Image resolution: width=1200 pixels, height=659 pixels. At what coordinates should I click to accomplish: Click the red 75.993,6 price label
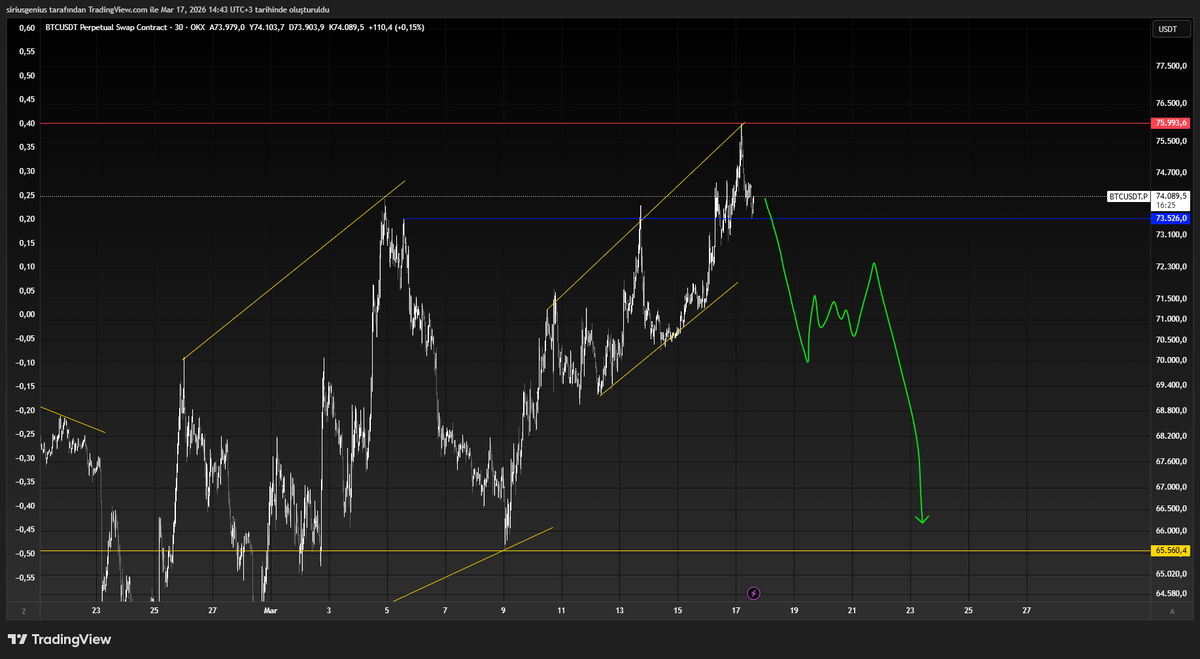(1171, 123)
